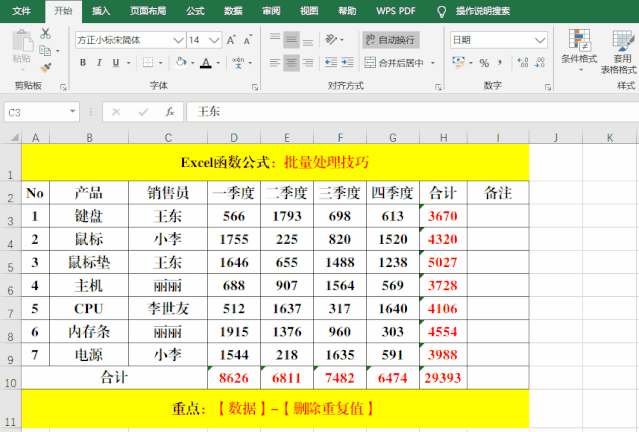
Task: Open the 日期 number format dropdown
Action: pos(540,40)
